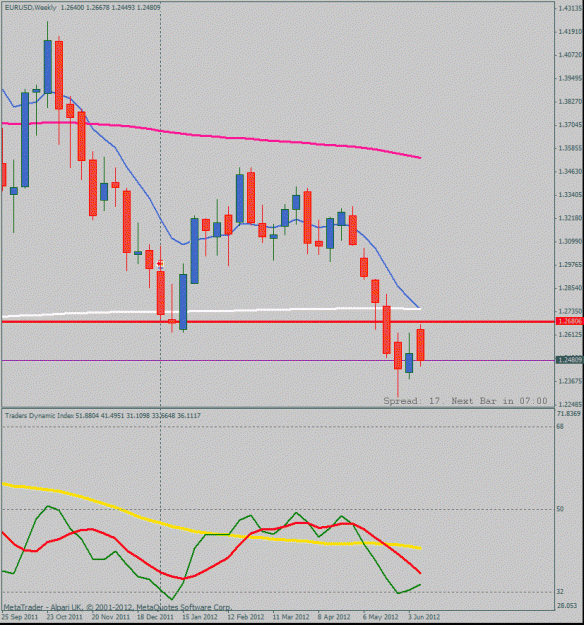
Task: Click the 1.22485 price axis label
Action: (x=571, y=404)
